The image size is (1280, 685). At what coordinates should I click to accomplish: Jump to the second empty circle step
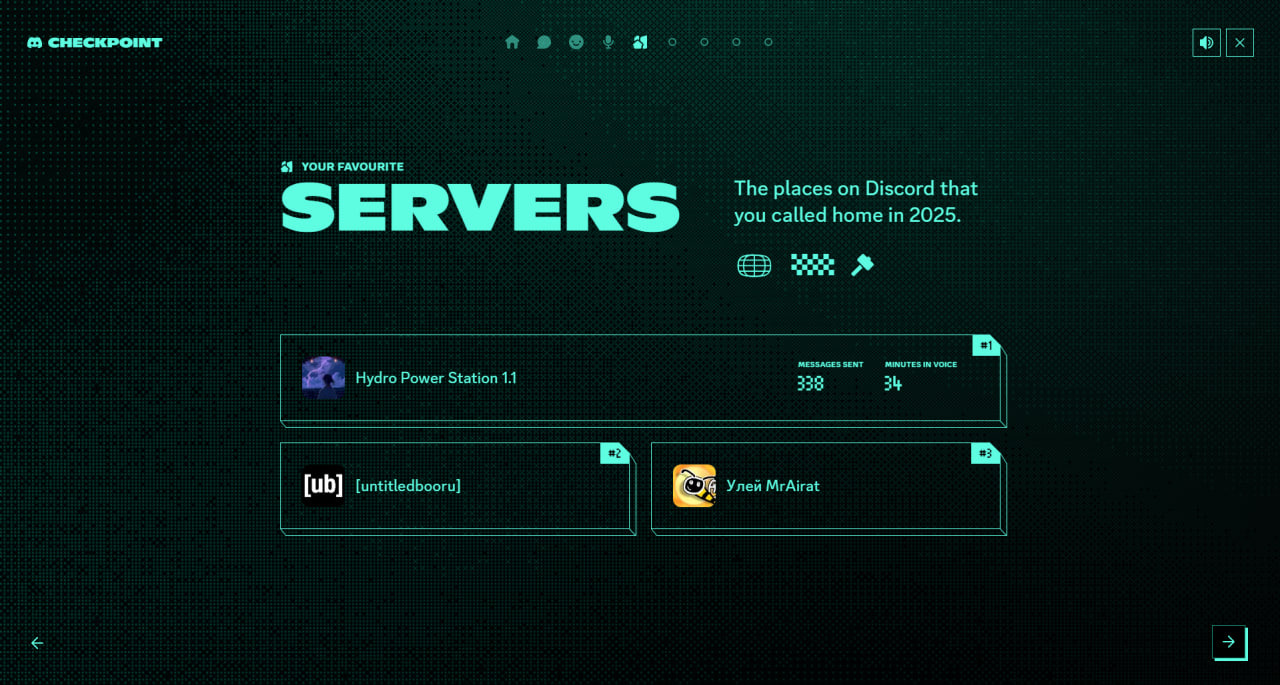[704, 42]
